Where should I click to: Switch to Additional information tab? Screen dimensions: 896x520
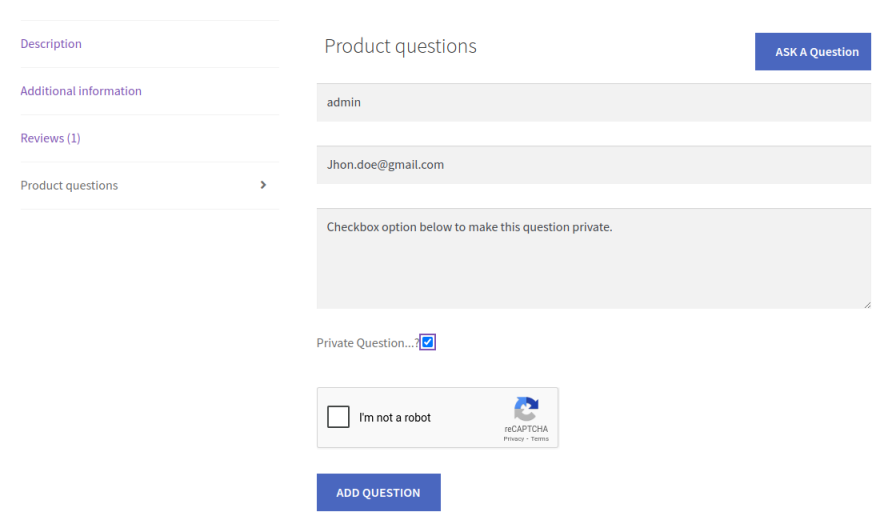click(x=81, y=91)
